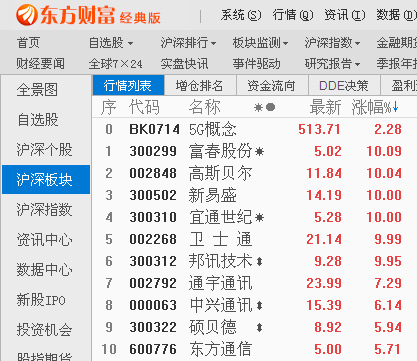Screen dimensions: 417x361
Task: Click the 序 column header
Action: point(109,107)
